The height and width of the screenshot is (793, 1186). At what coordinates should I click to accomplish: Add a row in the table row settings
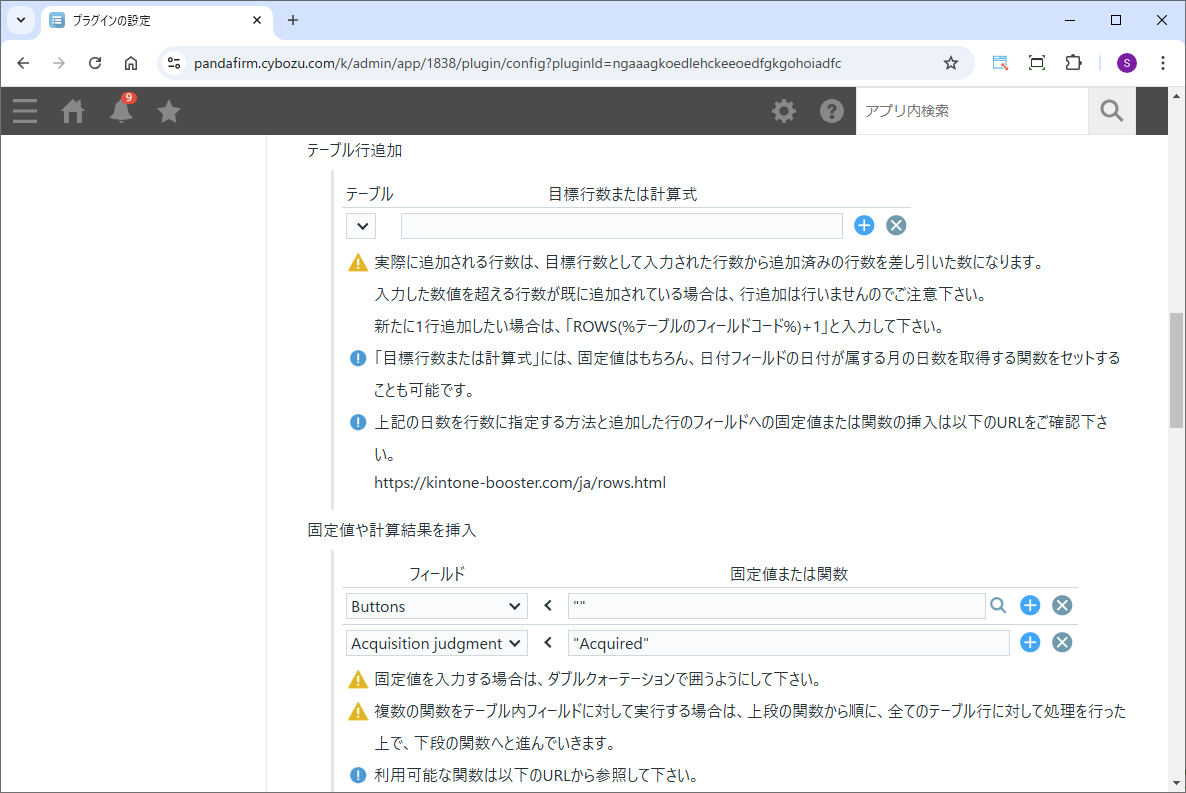(864, 225)
